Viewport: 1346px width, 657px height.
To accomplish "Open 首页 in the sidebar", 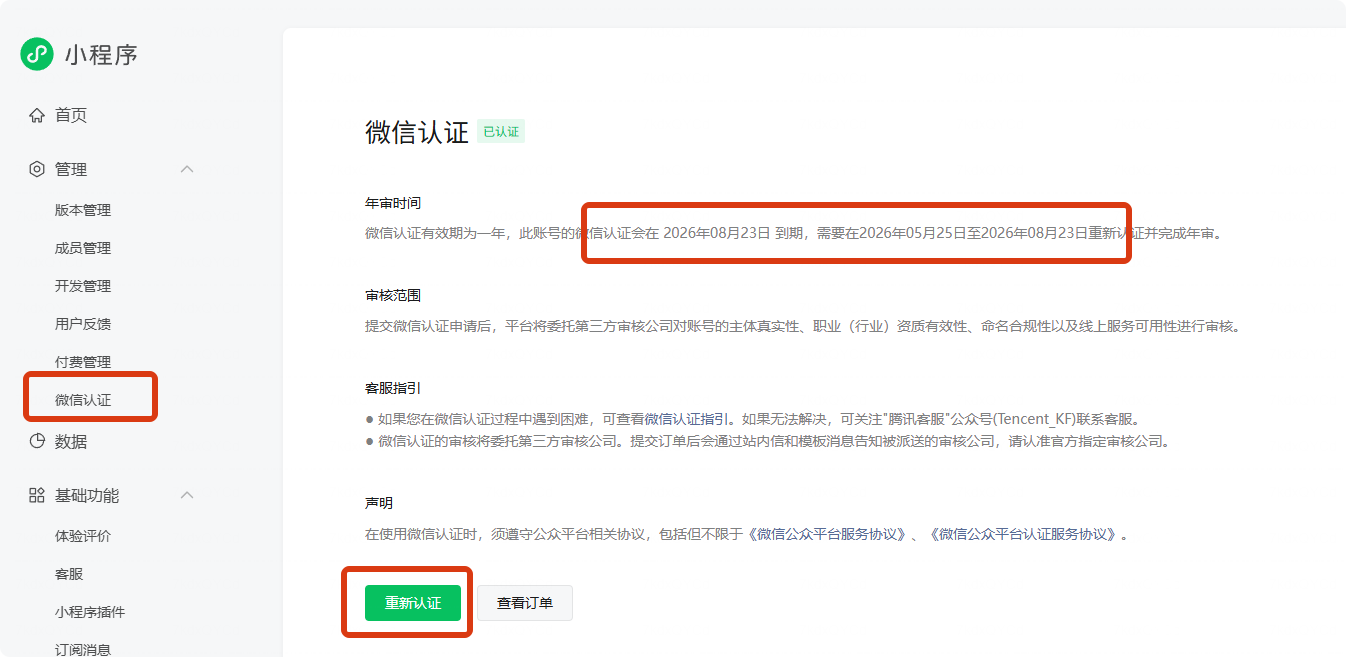I will (71, 115).
